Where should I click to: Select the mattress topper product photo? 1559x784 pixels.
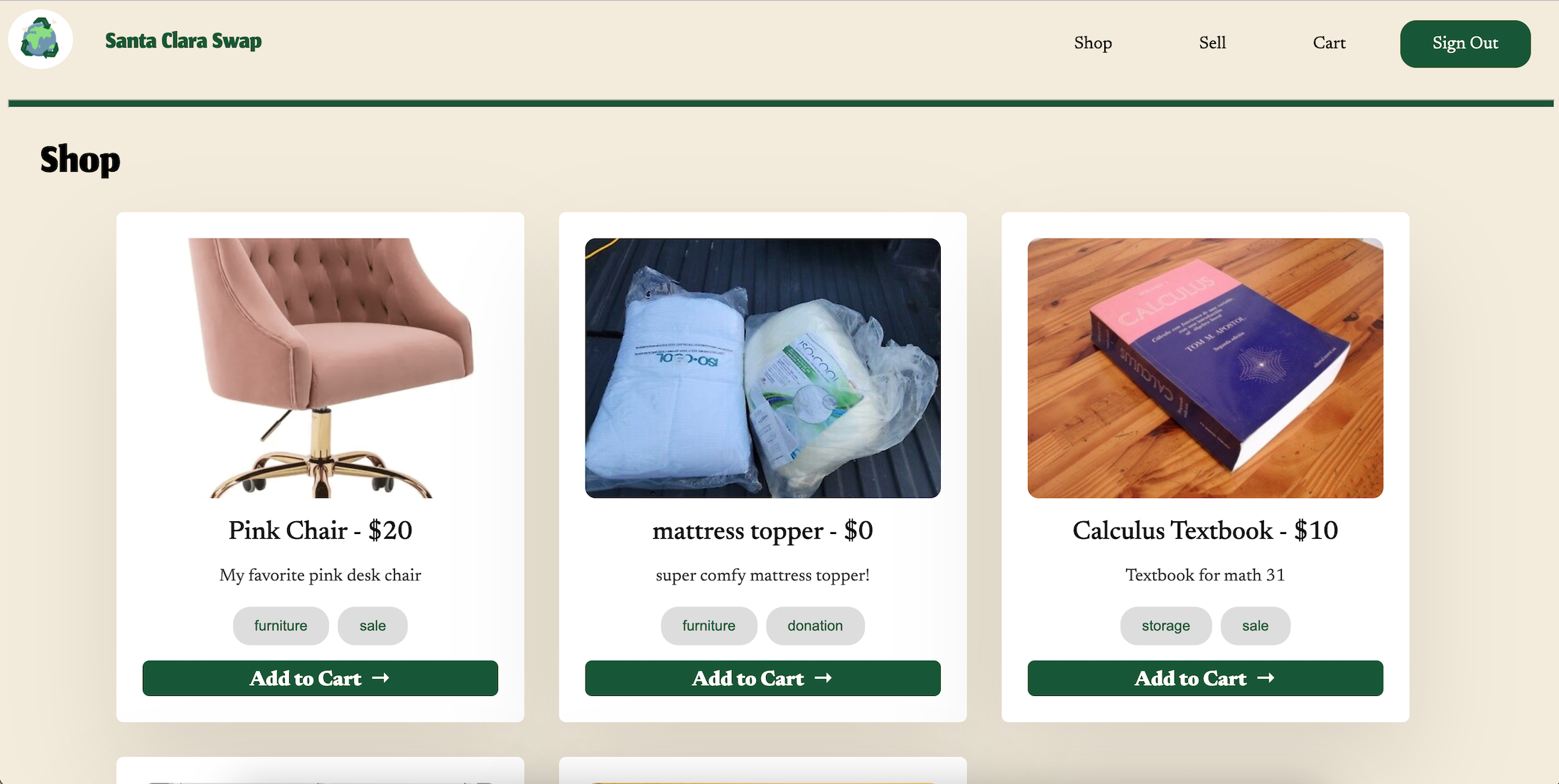click(763, 368)
